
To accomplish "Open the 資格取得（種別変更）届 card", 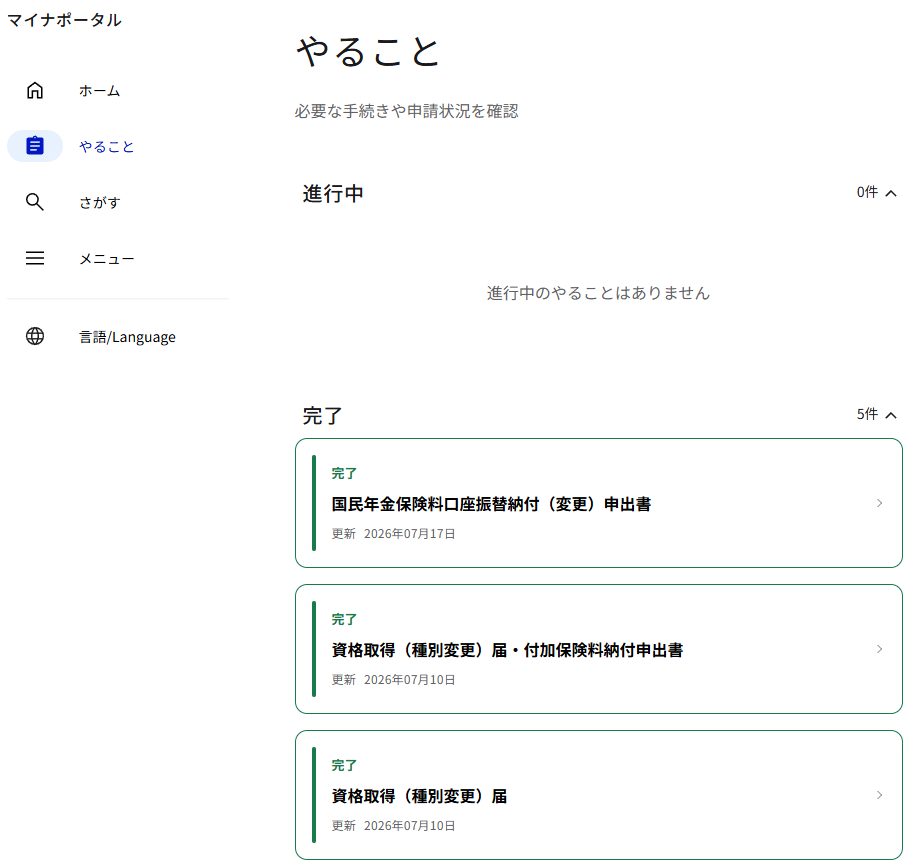I will [599, 795].
